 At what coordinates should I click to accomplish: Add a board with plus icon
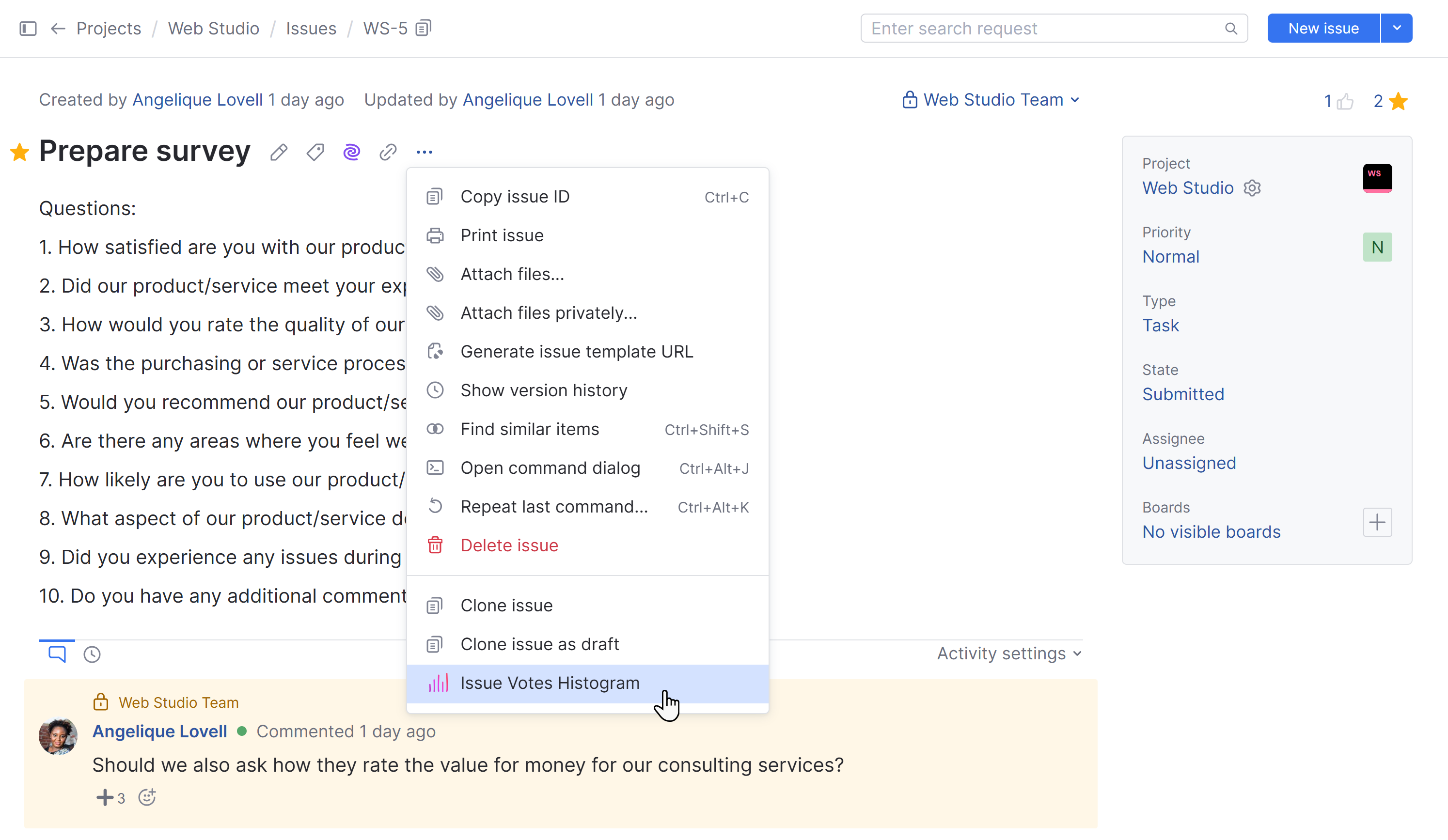(1377, 522)
